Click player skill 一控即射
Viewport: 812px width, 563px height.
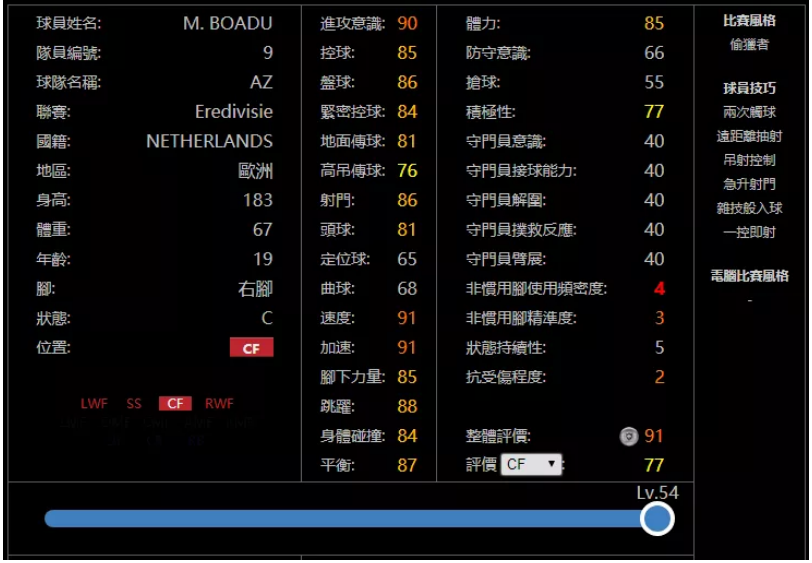749,233
